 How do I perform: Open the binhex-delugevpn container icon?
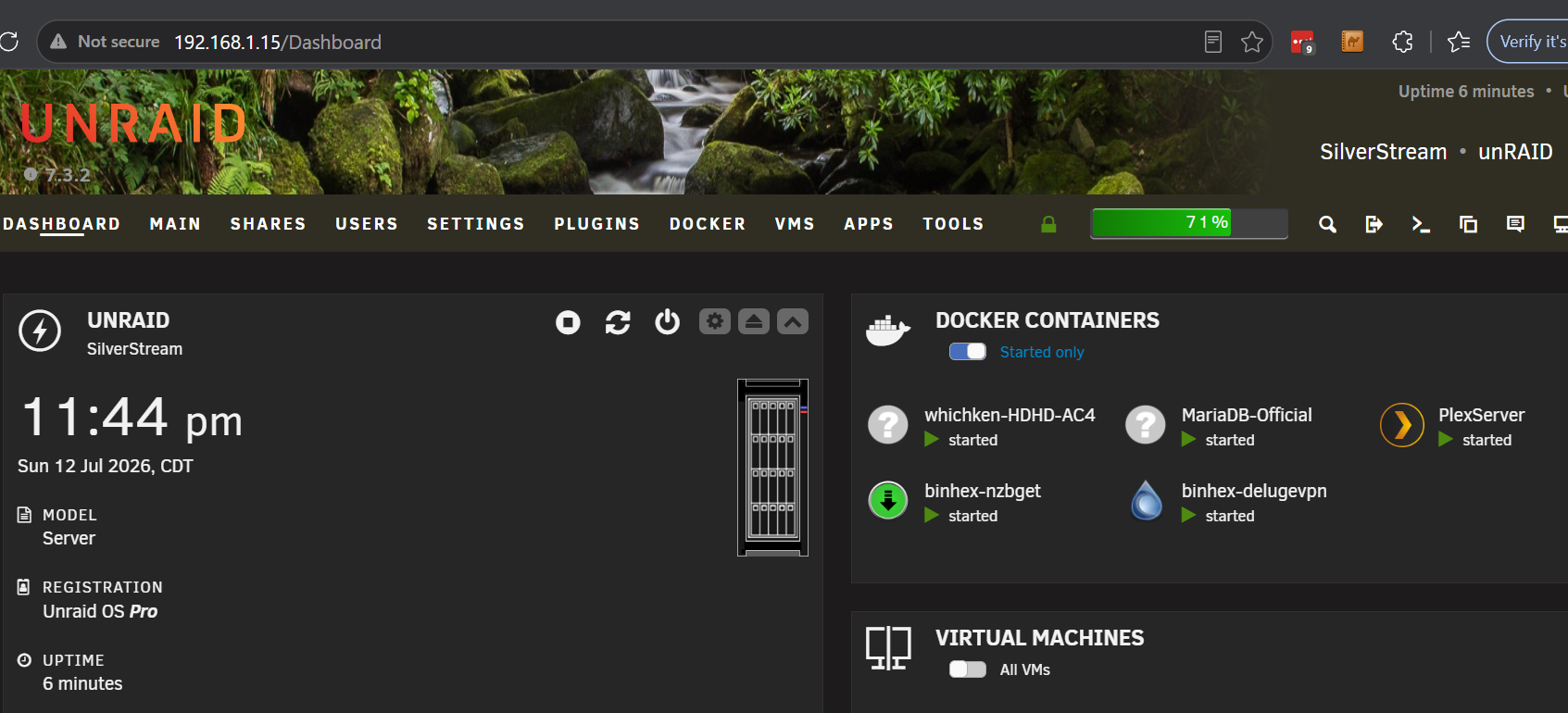click(1147, 501)
